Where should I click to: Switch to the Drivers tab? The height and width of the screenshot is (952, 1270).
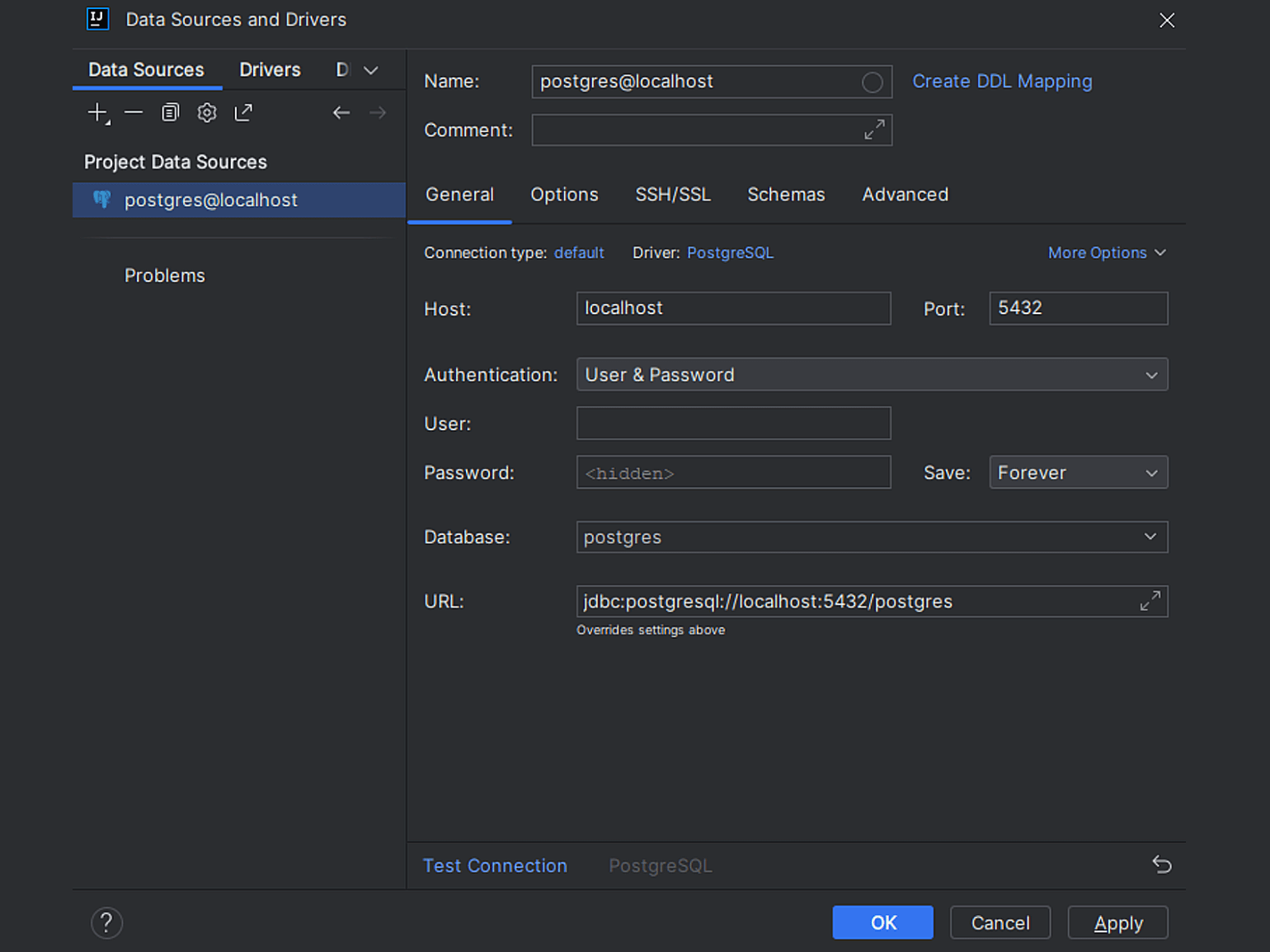click(x=270, y=70)
